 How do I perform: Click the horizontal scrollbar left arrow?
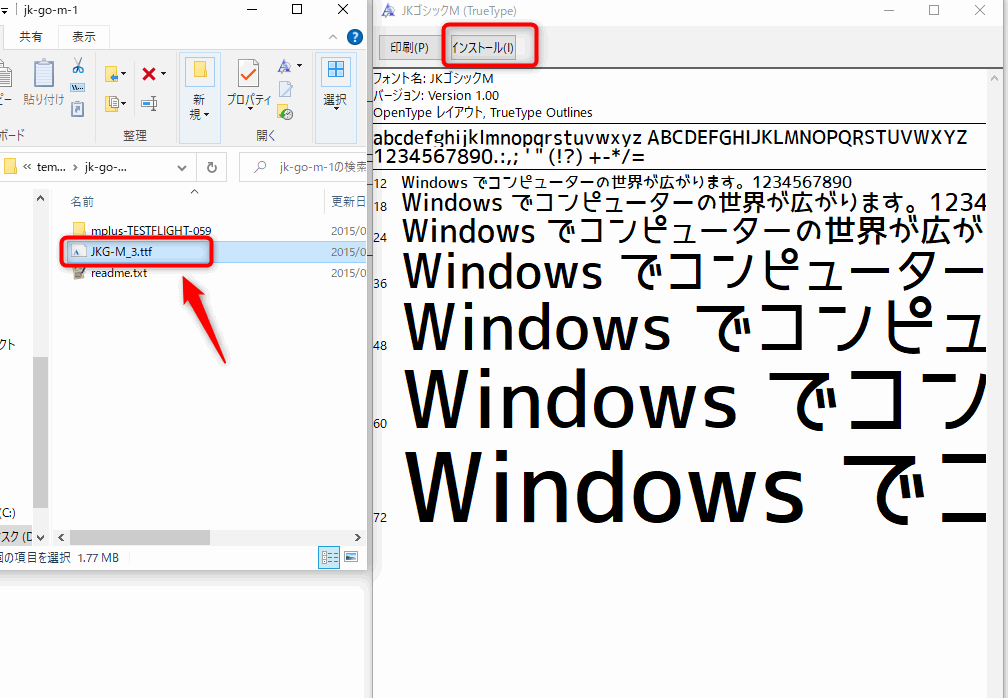(x=61, y=537)
